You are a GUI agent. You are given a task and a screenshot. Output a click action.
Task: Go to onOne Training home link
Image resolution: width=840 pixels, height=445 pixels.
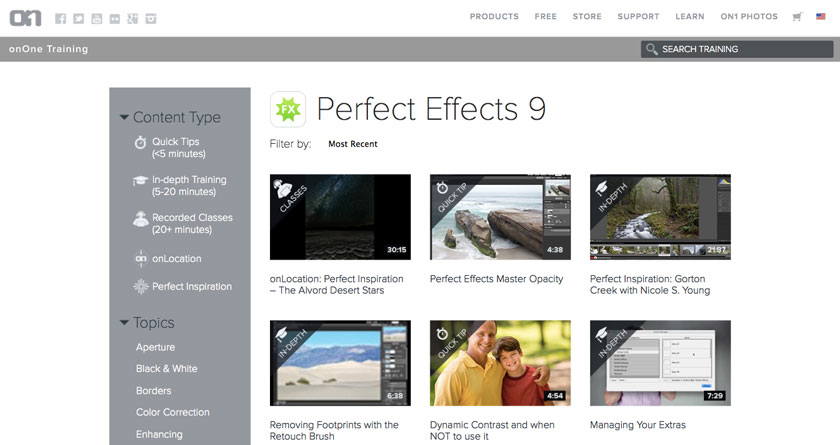48,49
